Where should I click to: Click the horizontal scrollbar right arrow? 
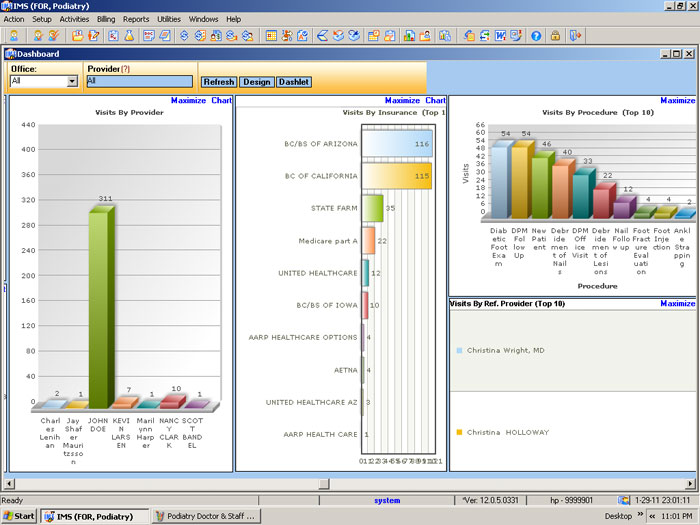[690, 483]
